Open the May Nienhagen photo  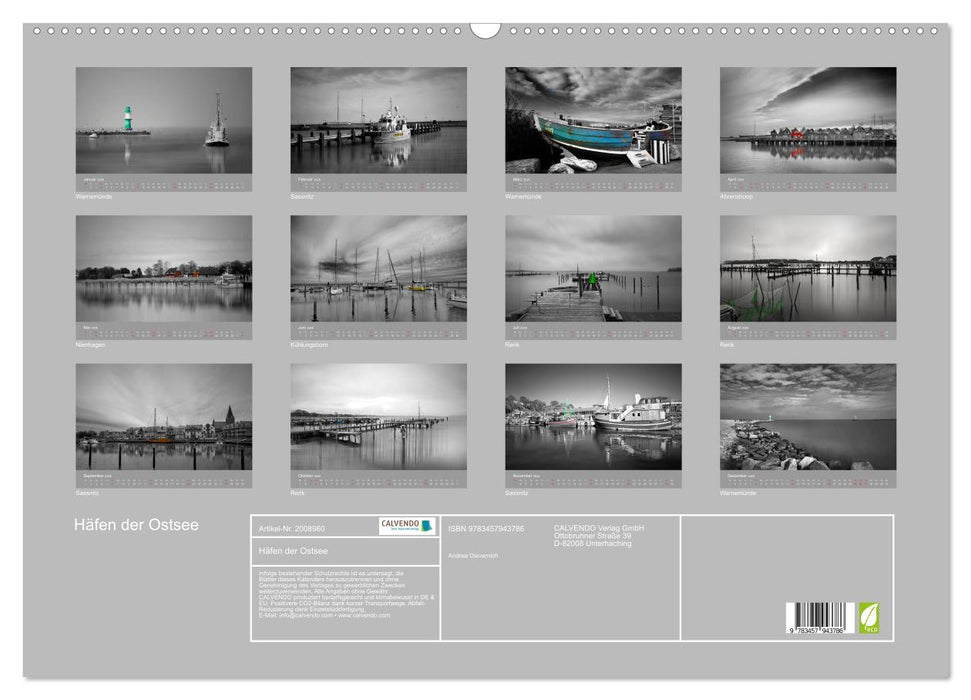(x=164, y=269)
